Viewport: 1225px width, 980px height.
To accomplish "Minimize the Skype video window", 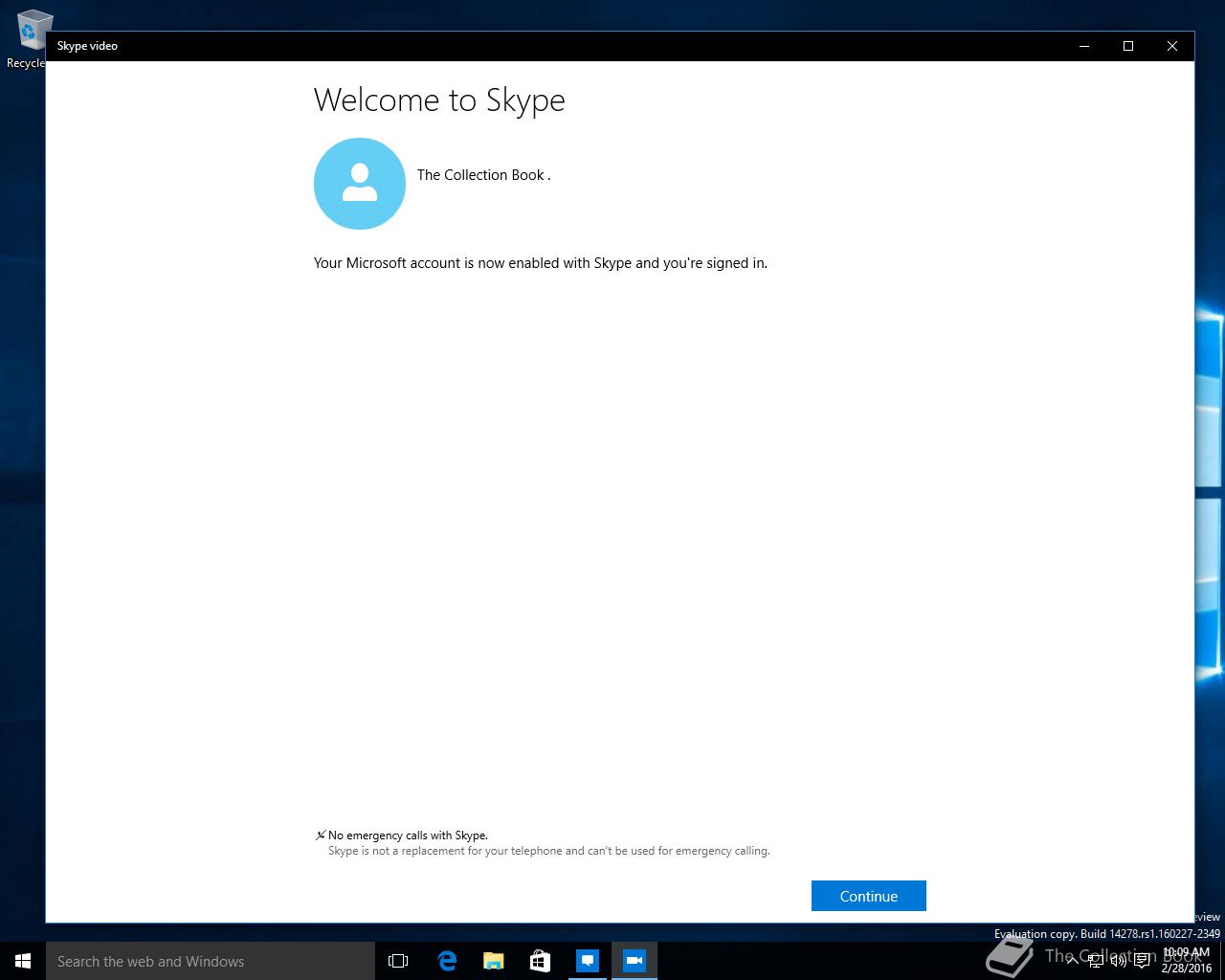I will pos(1084,46).
